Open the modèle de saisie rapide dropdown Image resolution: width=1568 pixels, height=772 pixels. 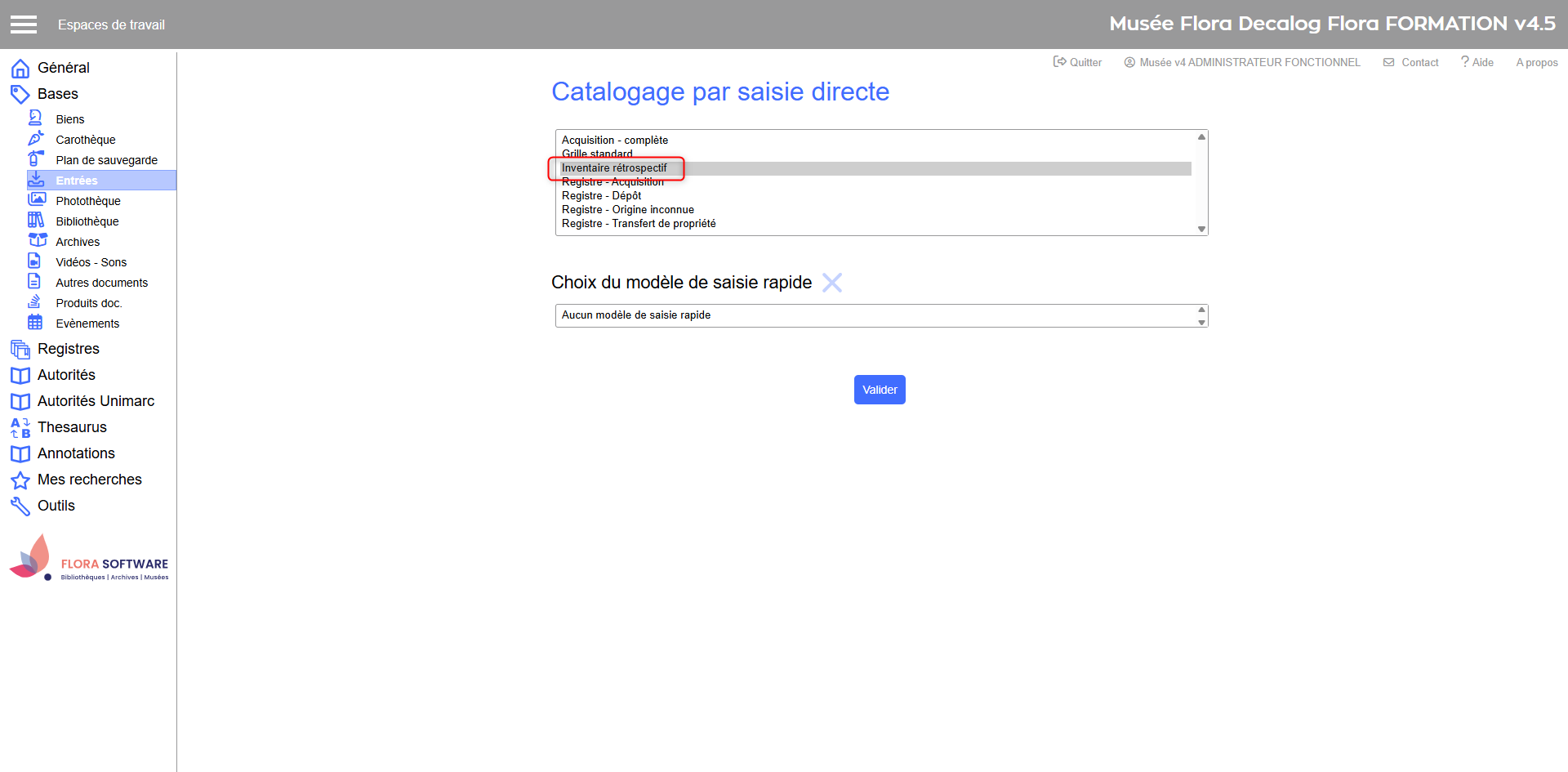click(x=880, y=315)
